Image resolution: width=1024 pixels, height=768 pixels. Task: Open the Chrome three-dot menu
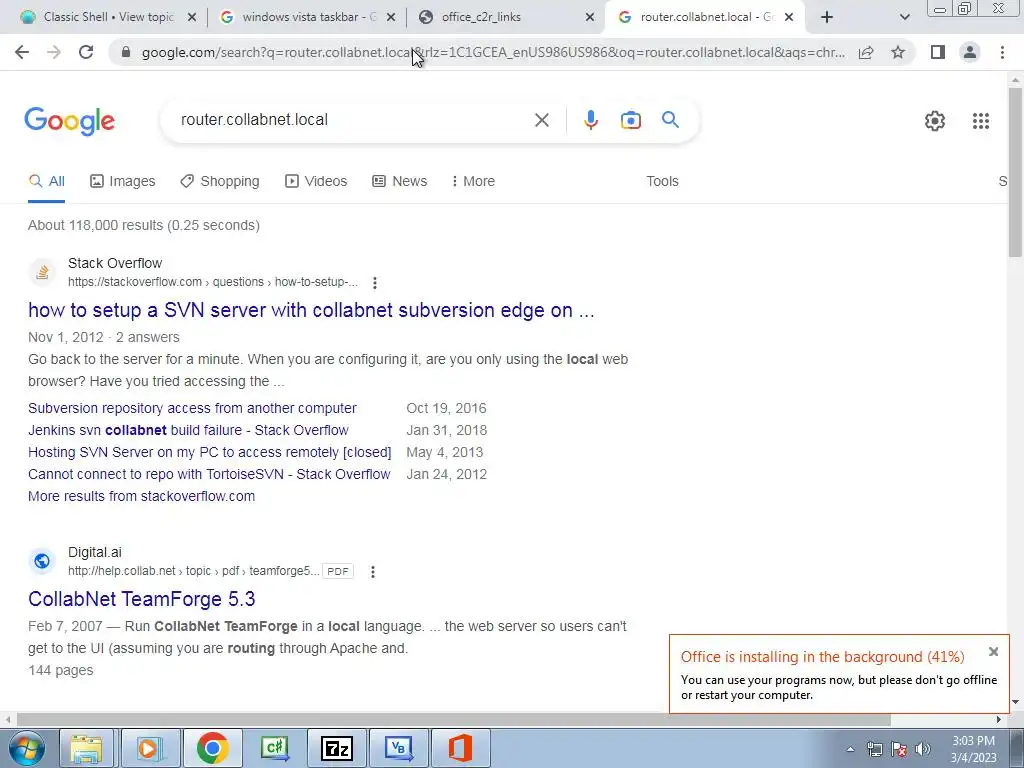1002,52
